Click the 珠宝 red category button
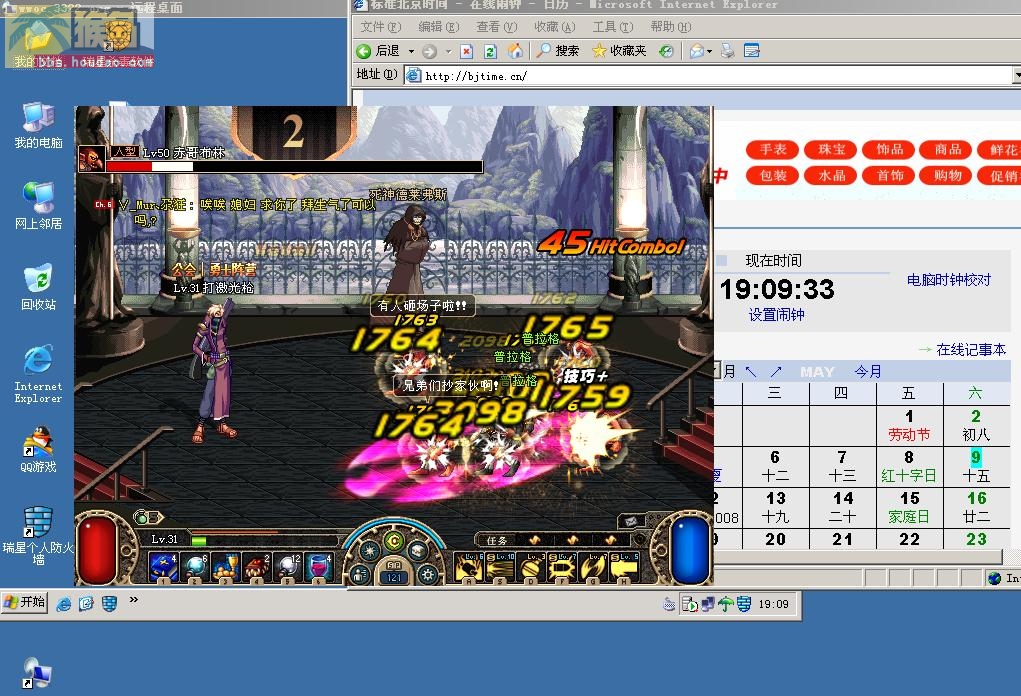 point(831,149)
